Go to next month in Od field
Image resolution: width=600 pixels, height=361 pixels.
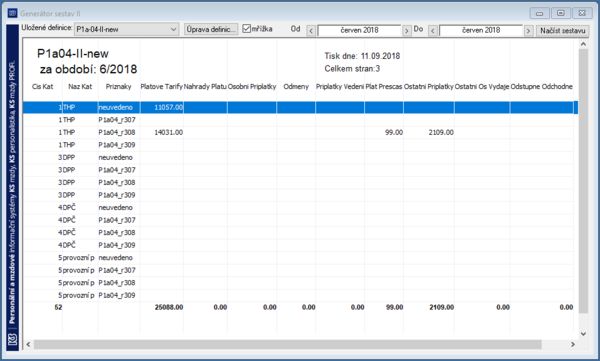pos(406,31)
